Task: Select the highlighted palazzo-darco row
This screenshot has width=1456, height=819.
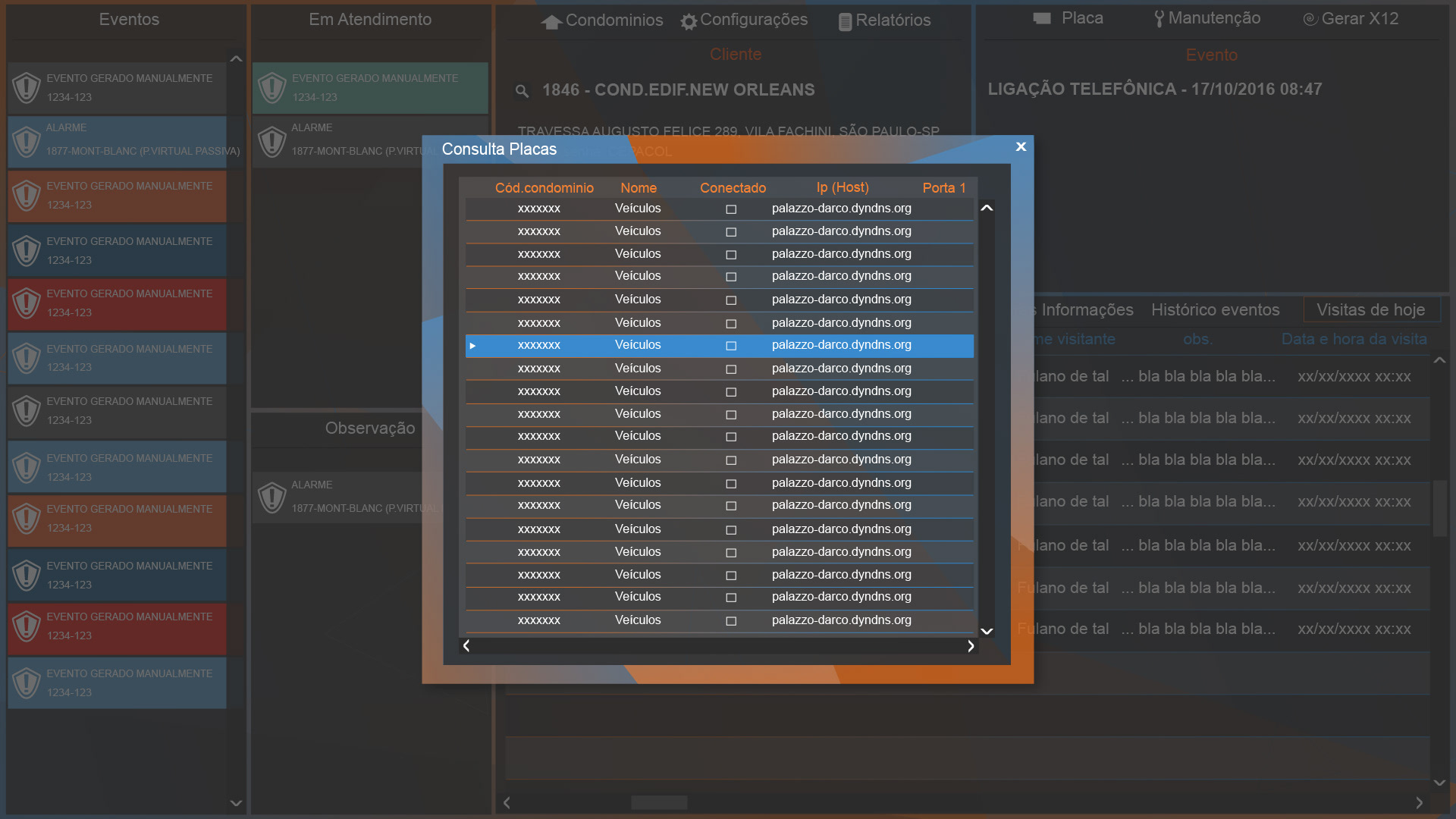Action: pos(719,346)
